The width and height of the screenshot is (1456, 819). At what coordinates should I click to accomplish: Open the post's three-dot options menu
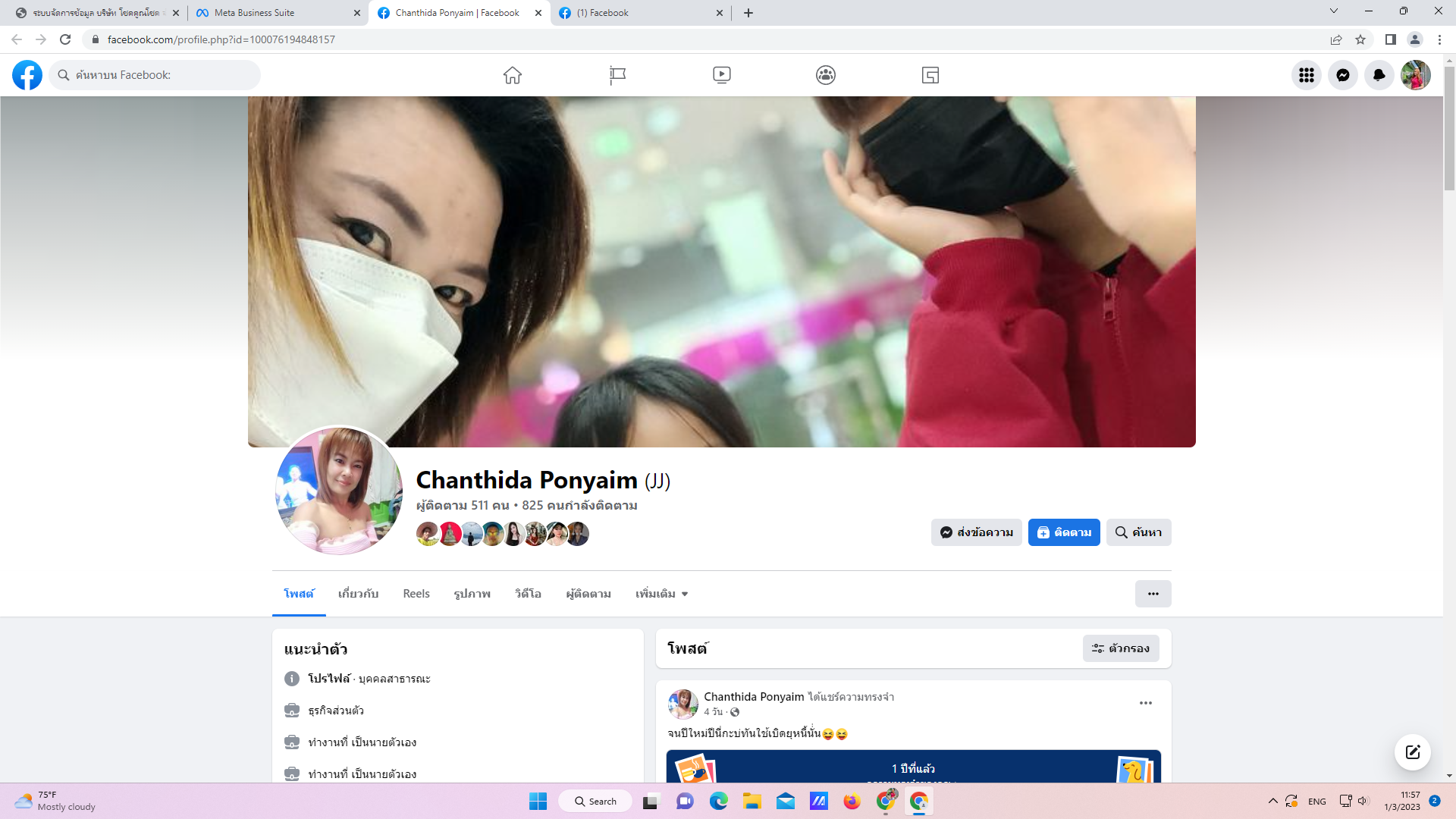tap(1145, 703)
